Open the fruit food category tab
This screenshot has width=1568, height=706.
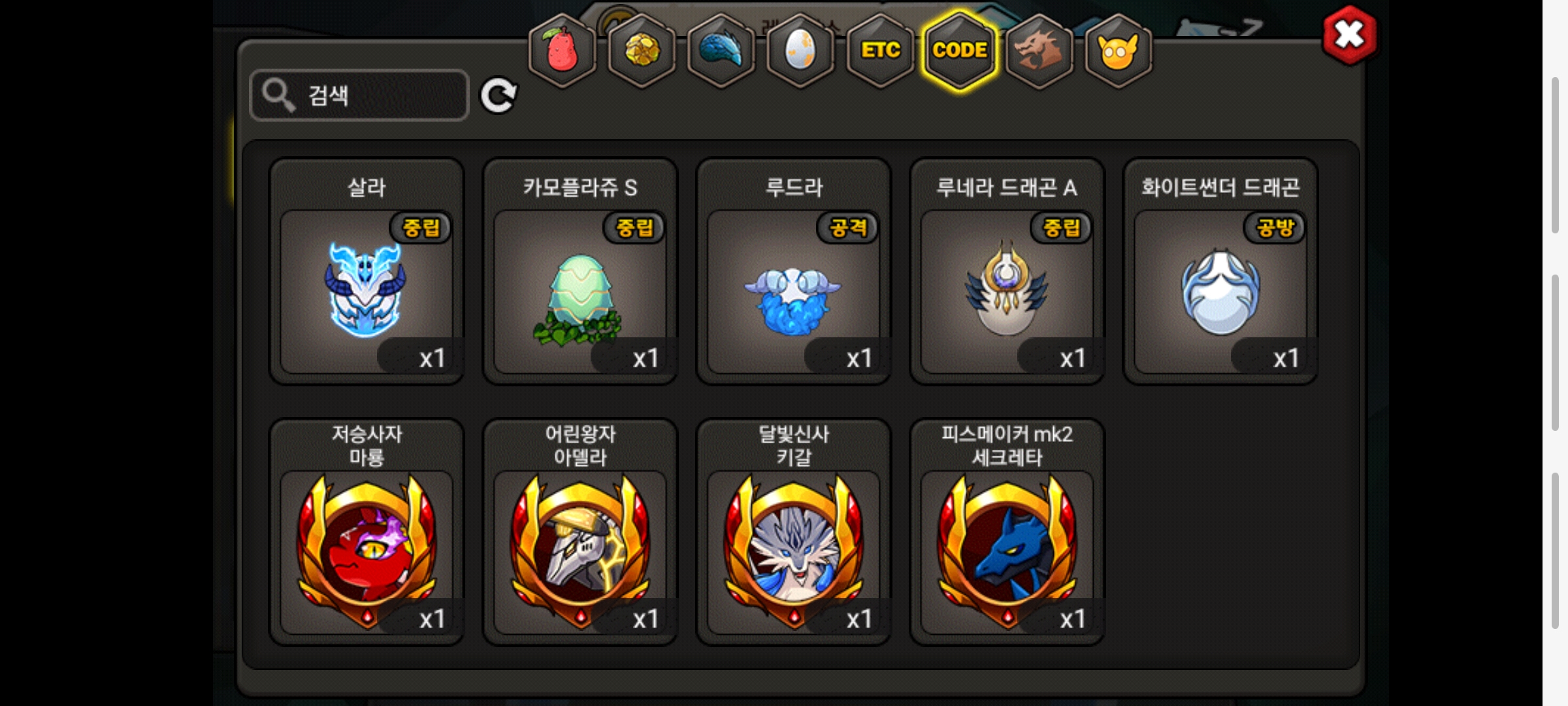click(562, 51)
